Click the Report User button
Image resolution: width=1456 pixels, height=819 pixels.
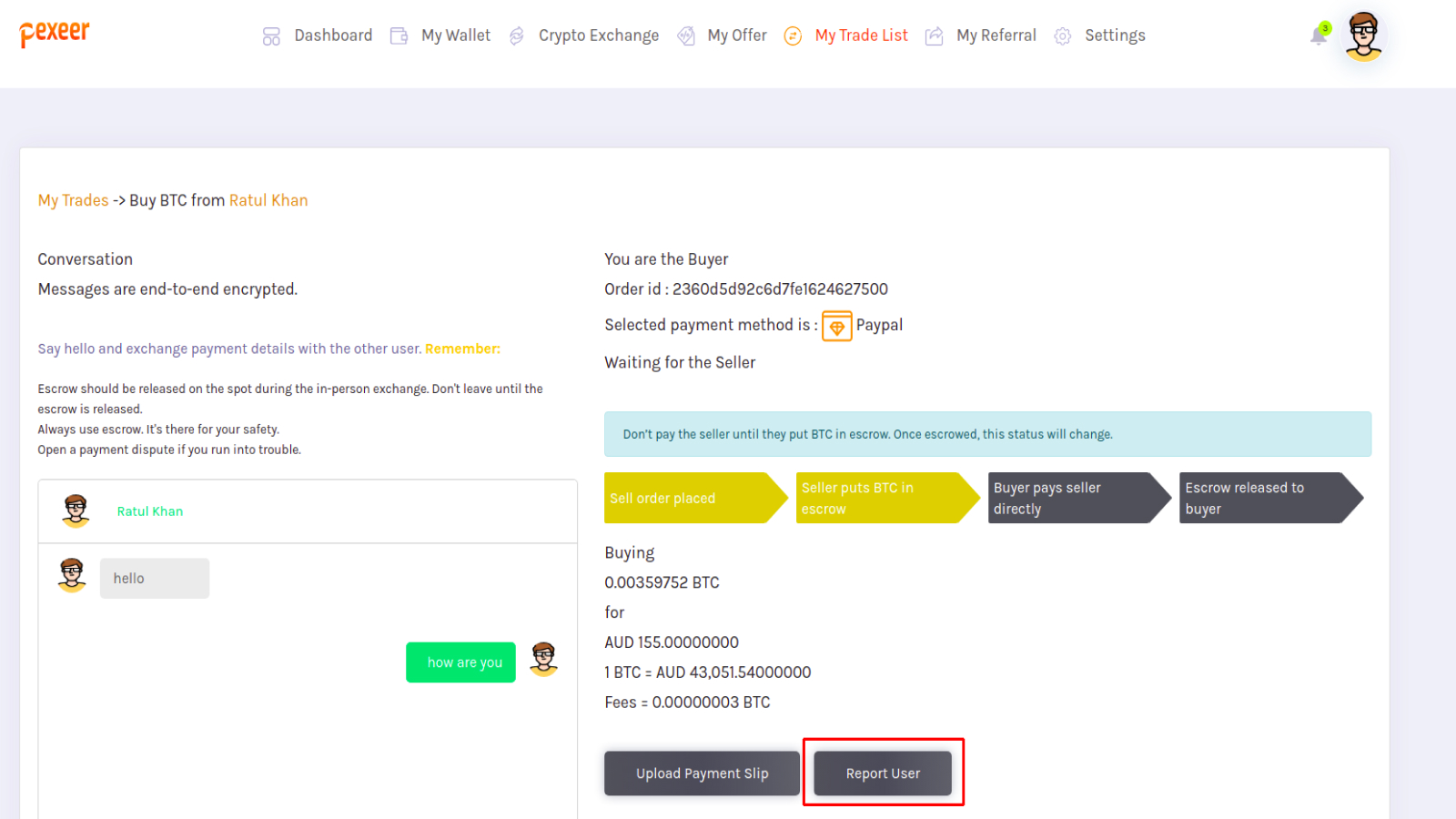(x=882, y=773)
